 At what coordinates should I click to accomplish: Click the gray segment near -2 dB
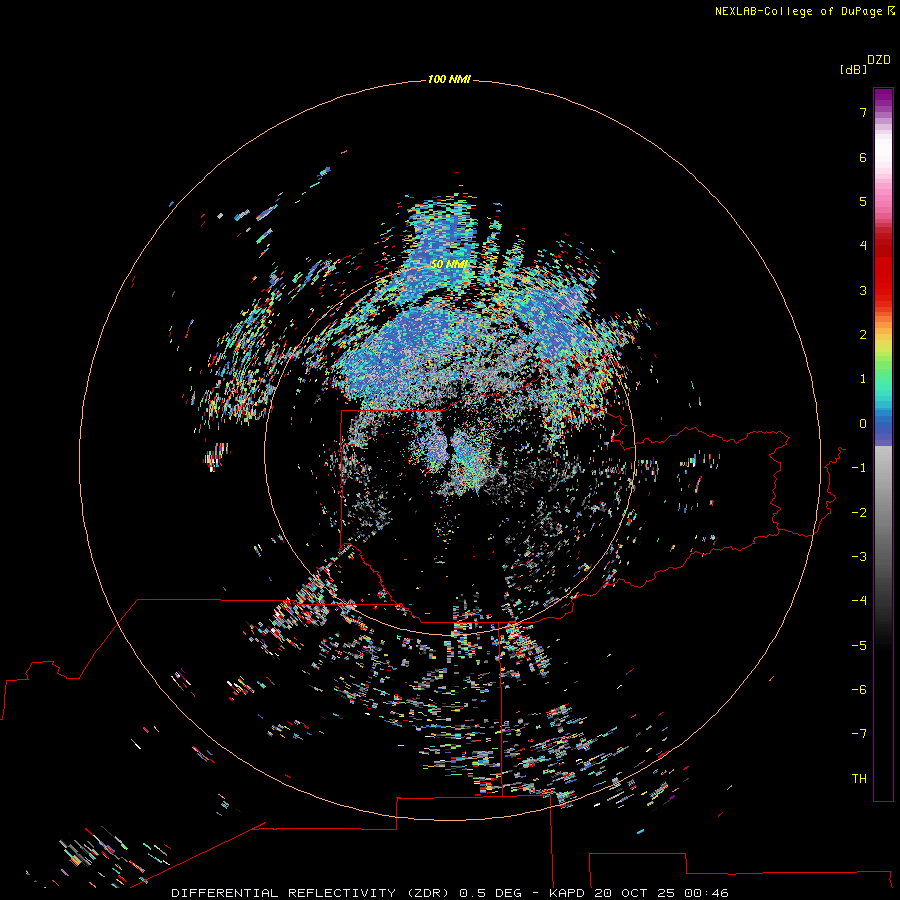(x=883, y=511)
